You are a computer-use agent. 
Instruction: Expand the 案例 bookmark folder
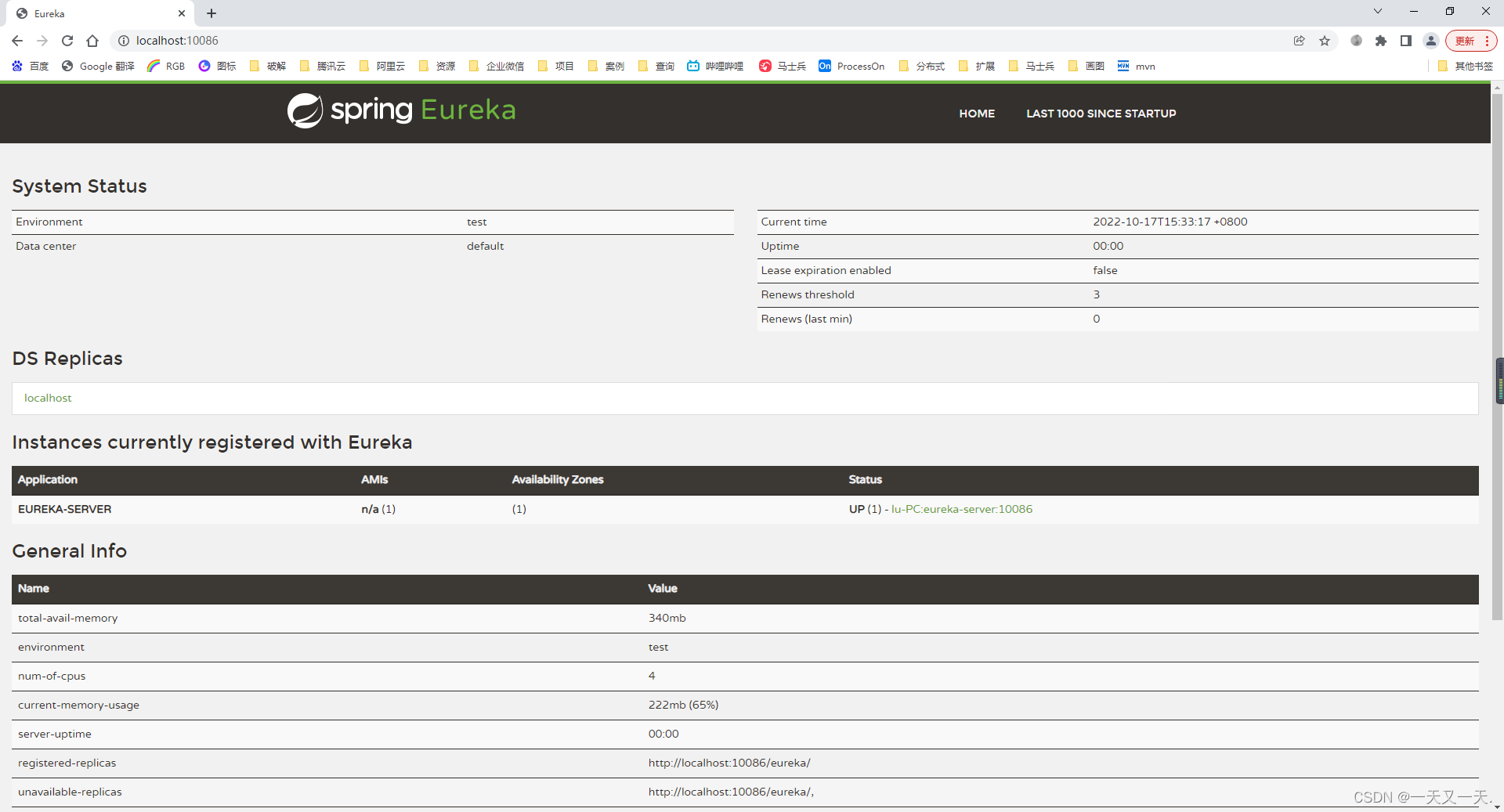click(606, 66)
